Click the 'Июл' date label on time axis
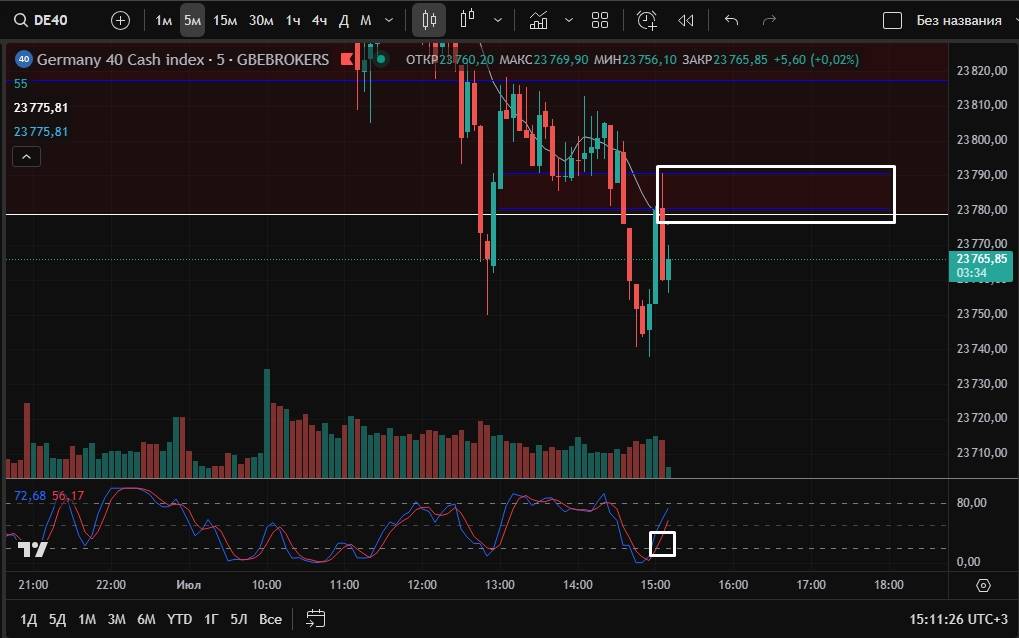 pyautogui.click(x=188, y=585)
